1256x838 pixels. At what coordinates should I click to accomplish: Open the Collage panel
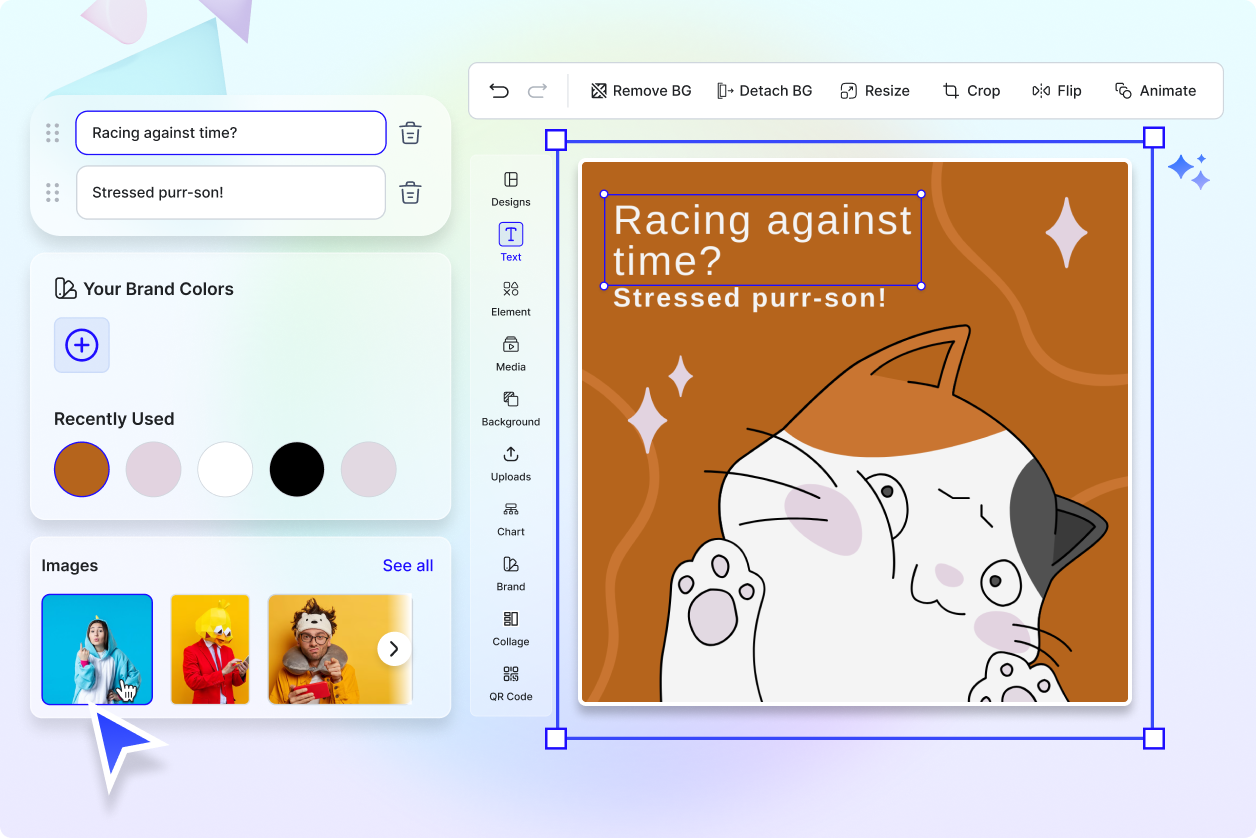coord(510,627)
